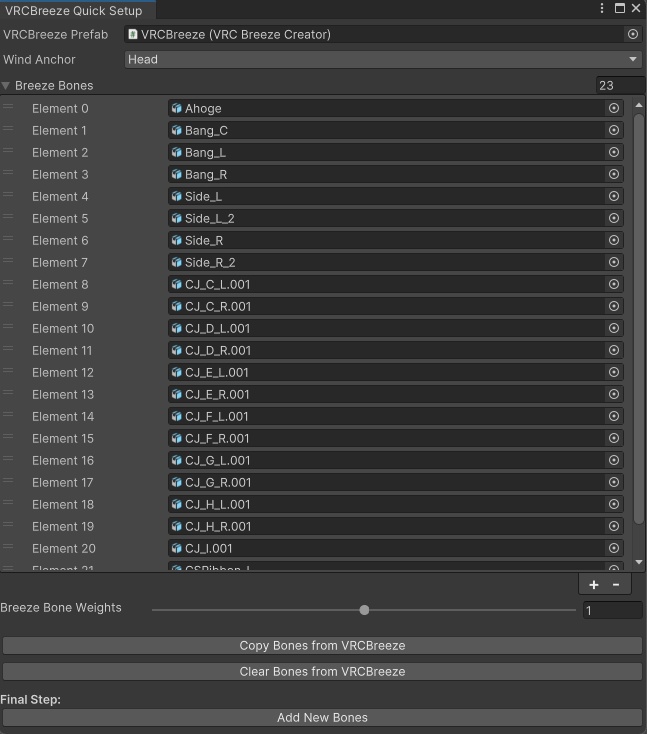Open object picker for CJ_E_L.001 element
Image resolution: width=647 pixels, height=734 pixels.
coord(614,372)
